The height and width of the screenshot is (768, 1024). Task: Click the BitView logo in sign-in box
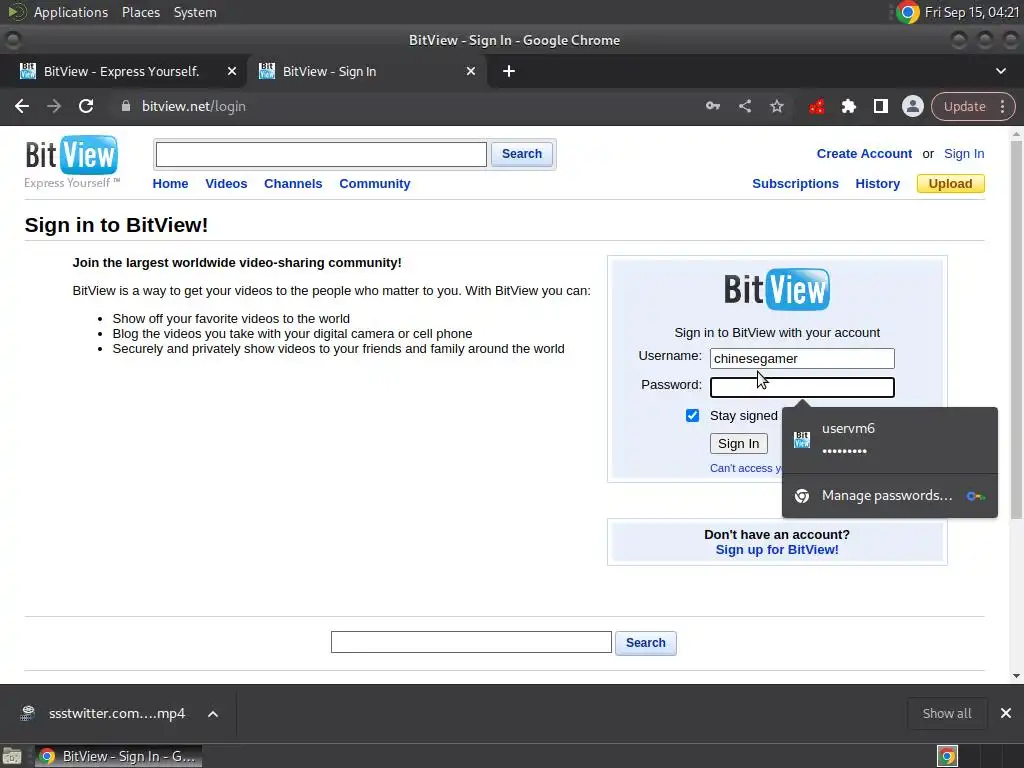(776, 289)
